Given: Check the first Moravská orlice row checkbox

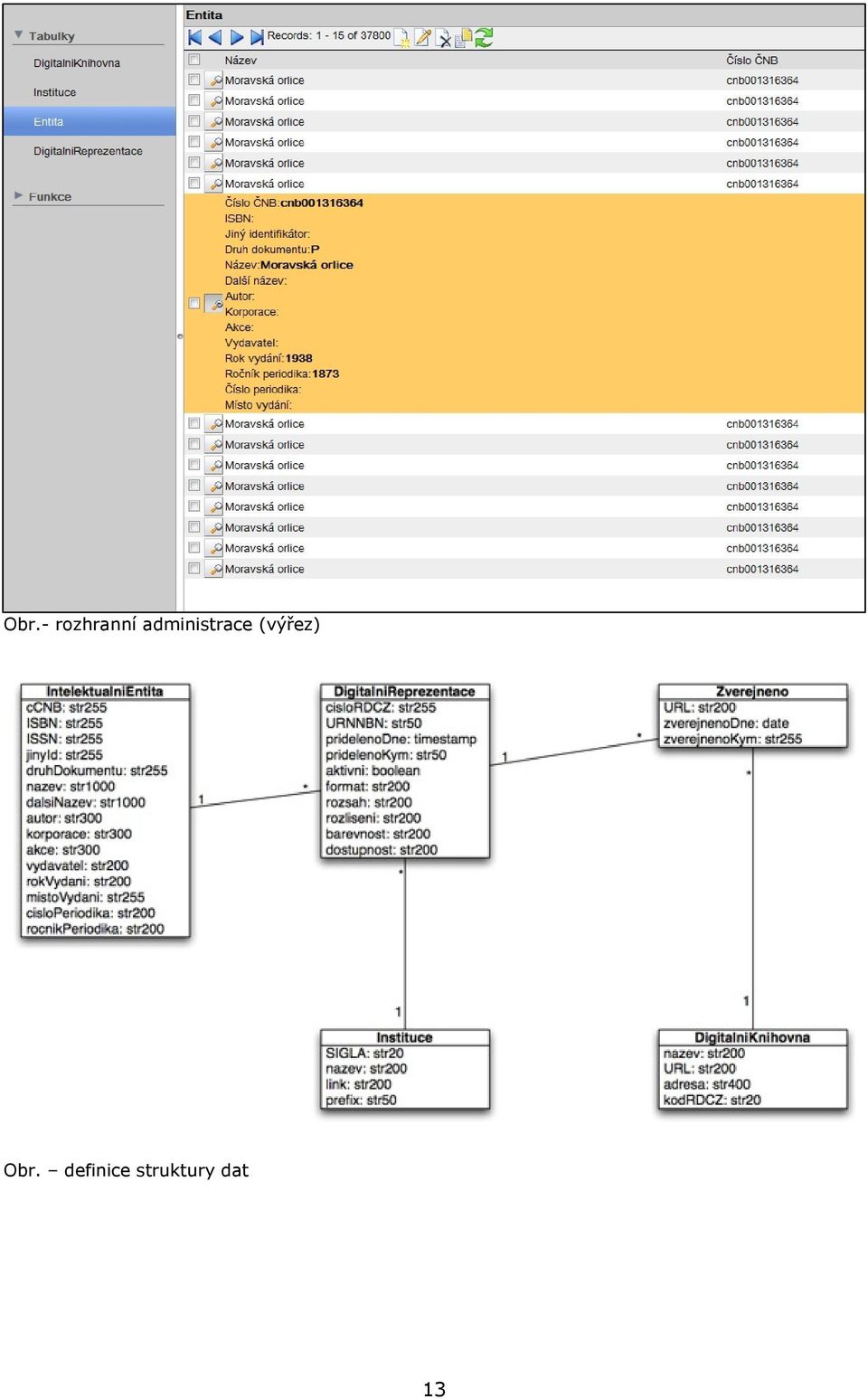Looking at the screenshot, I should click(193, 80).
